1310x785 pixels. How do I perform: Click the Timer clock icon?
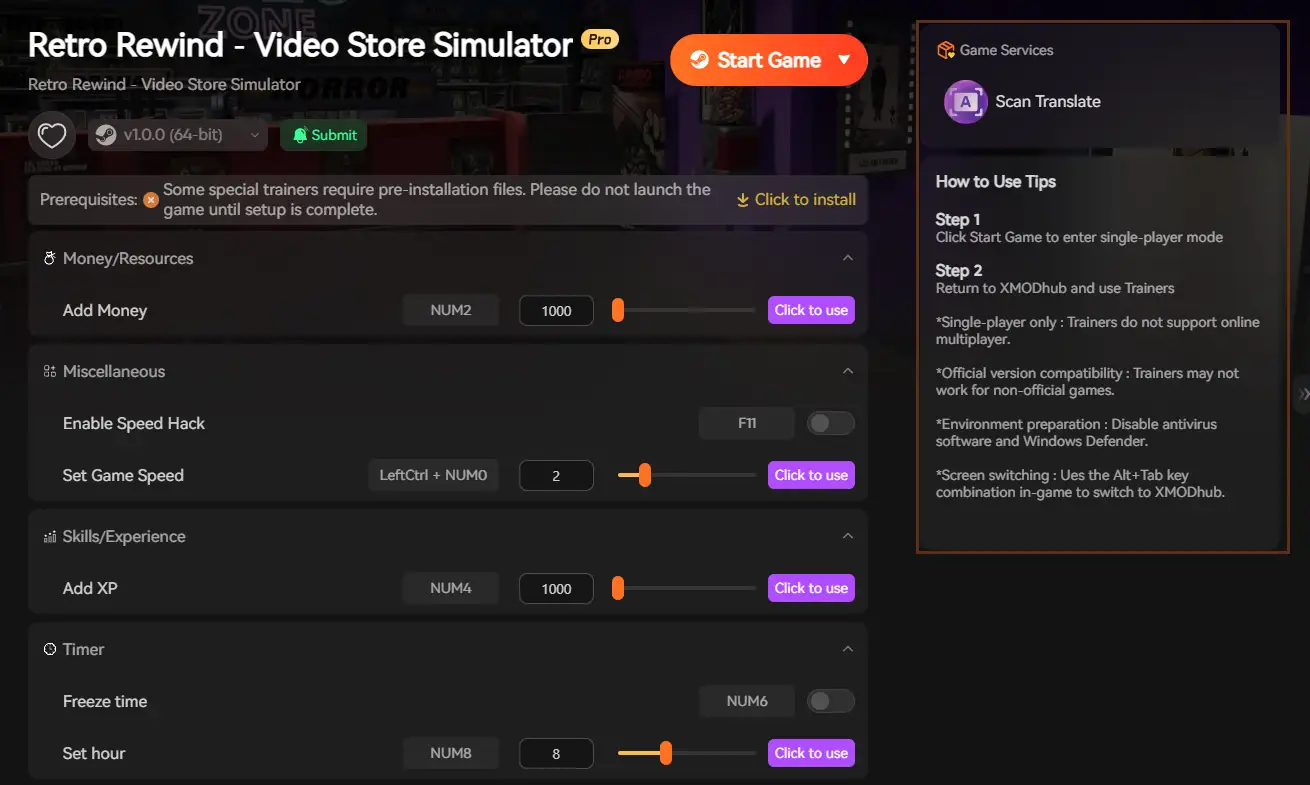tap(49, 648)
